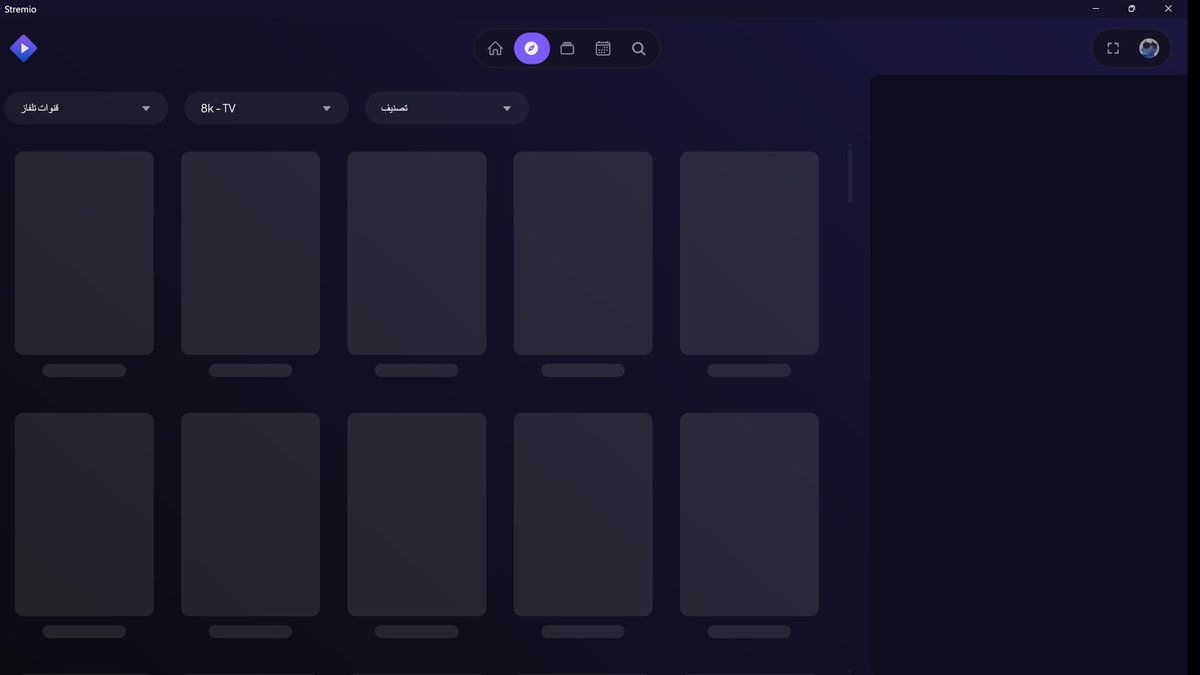Open the Calendar icon
The image size is (1200, 675).
click(603, 48)
